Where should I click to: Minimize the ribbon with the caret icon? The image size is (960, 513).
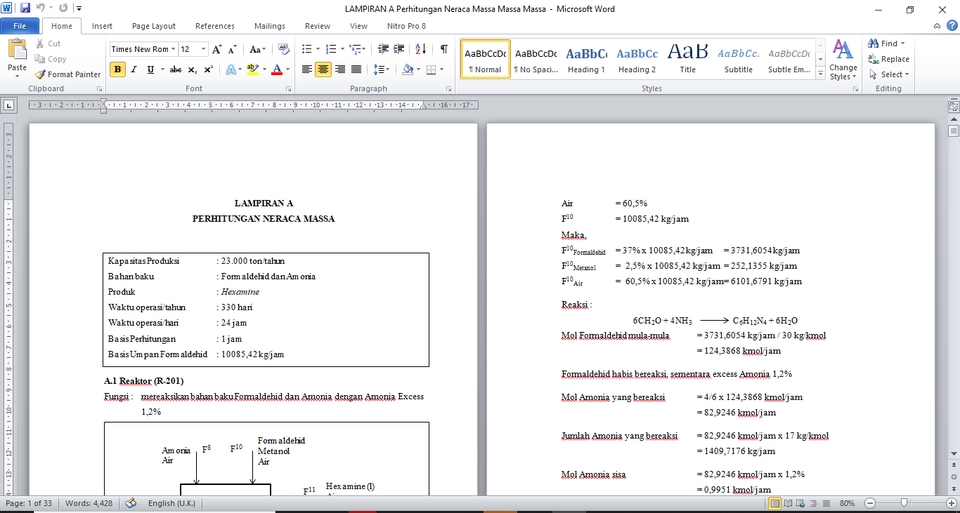tap(937, 26)
